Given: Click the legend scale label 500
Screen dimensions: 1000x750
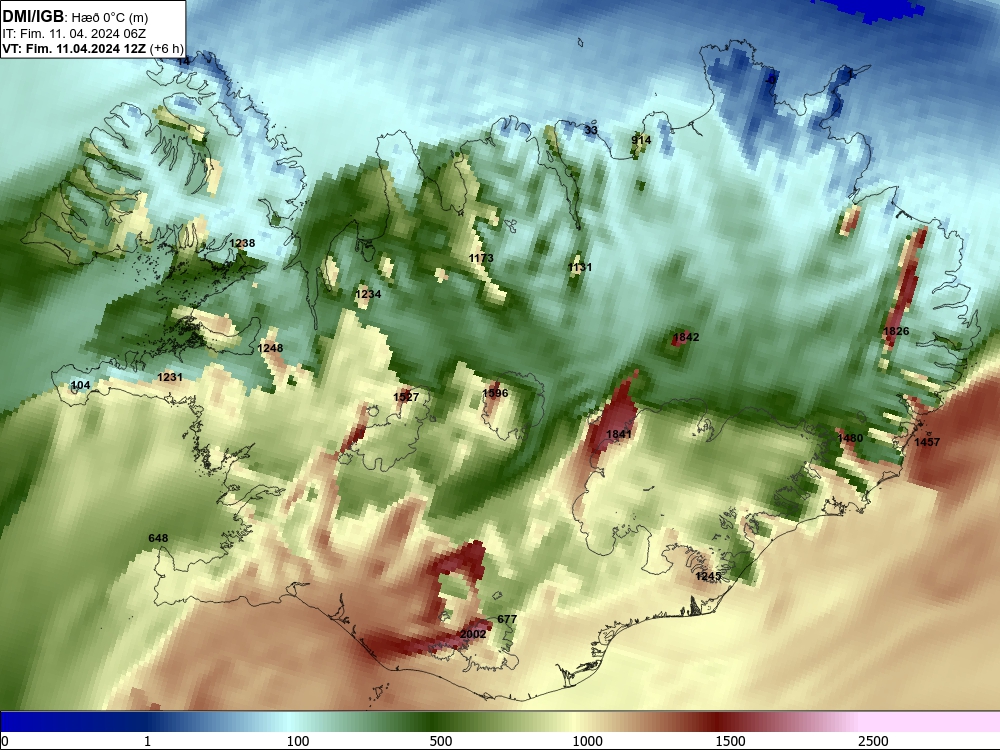Looking at the screenshot, I should point(441,741).
